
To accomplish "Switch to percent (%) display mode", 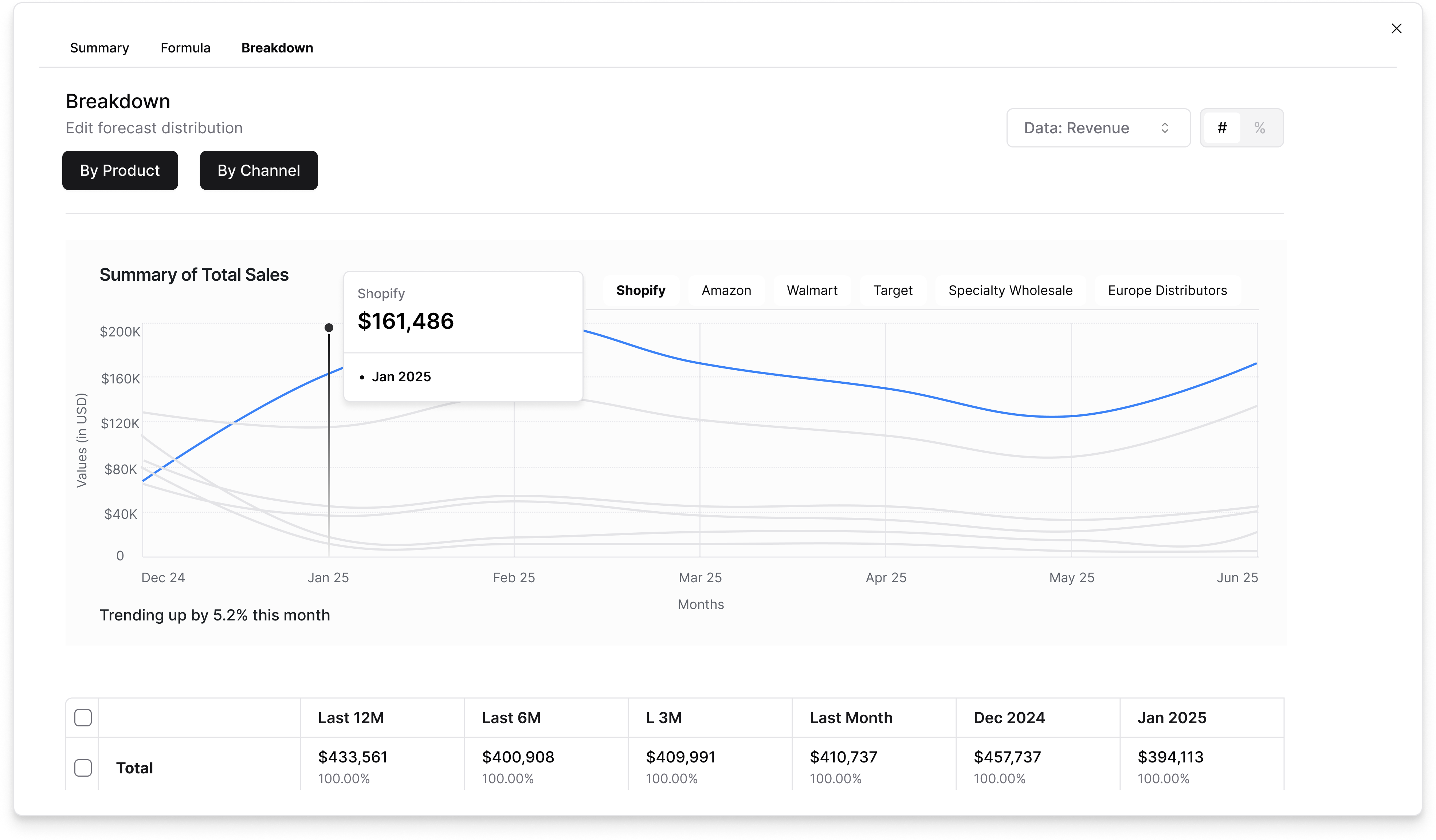I will [x=1259, y=127].
